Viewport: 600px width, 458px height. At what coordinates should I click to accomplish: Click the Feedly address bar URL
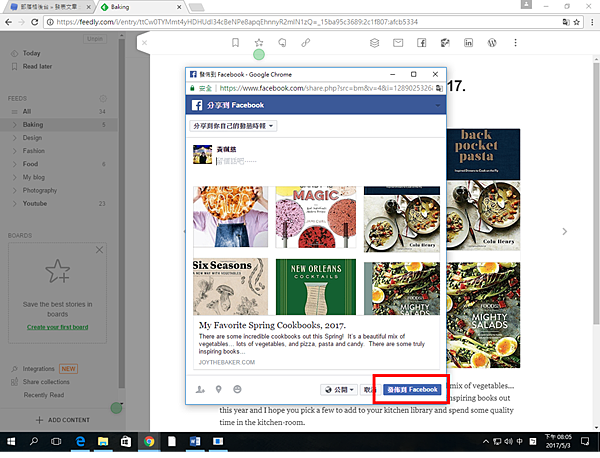(x=237, y=22)
